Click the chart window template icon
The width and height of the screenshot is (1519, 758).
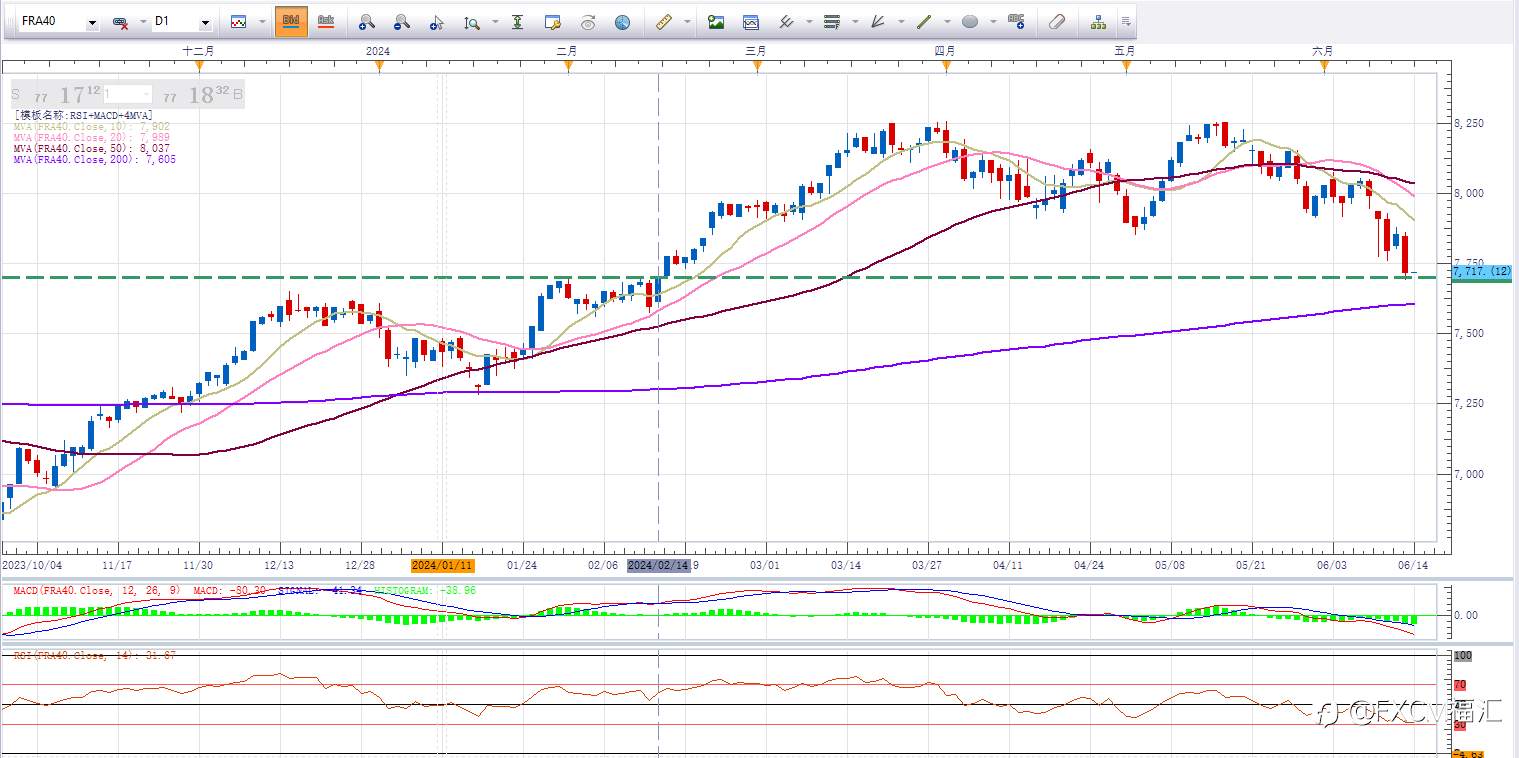pos(751,22)
